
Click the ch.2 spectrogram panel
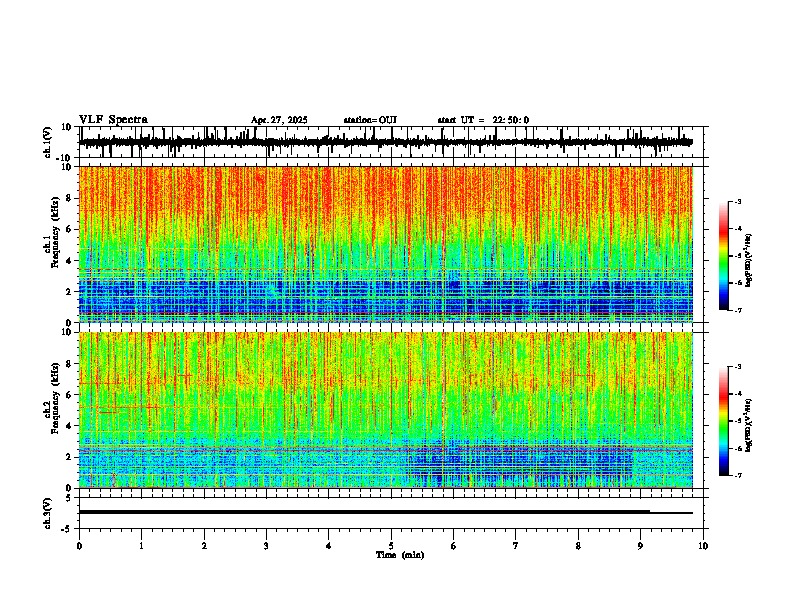point(386,410)
